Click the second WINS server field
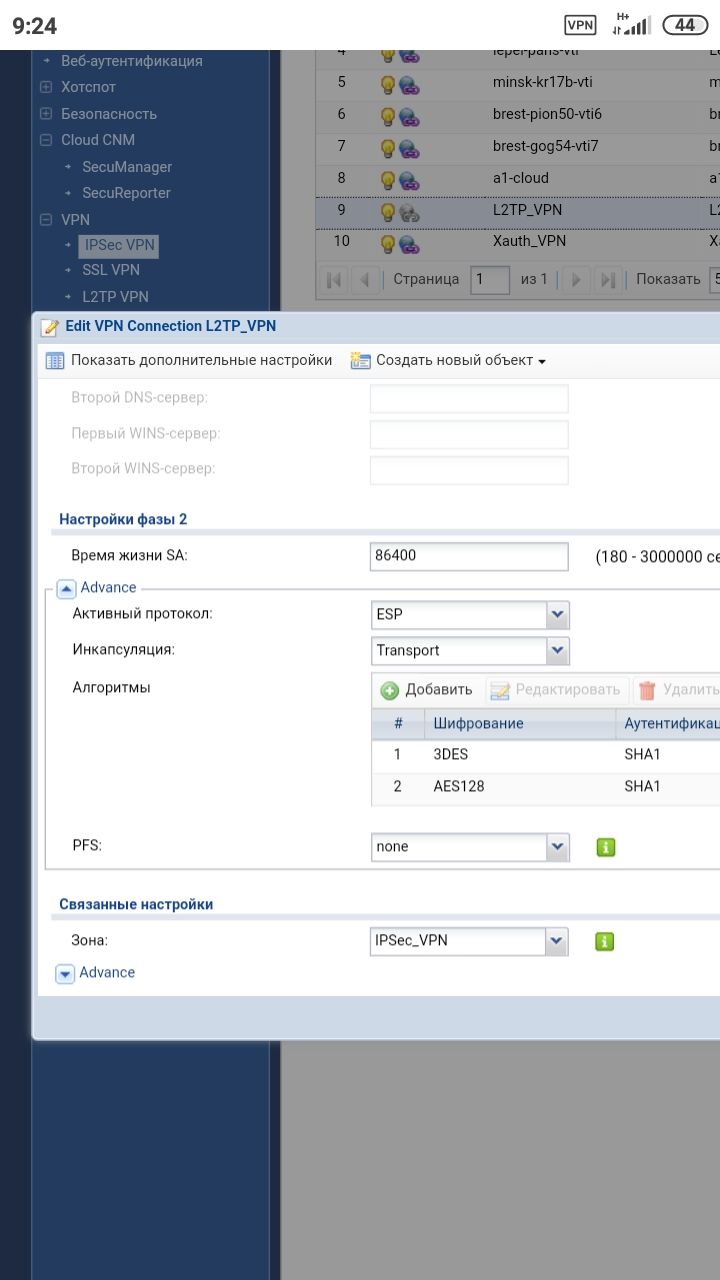This screenshot has width=720, height=1280. [x=469, y=469]
